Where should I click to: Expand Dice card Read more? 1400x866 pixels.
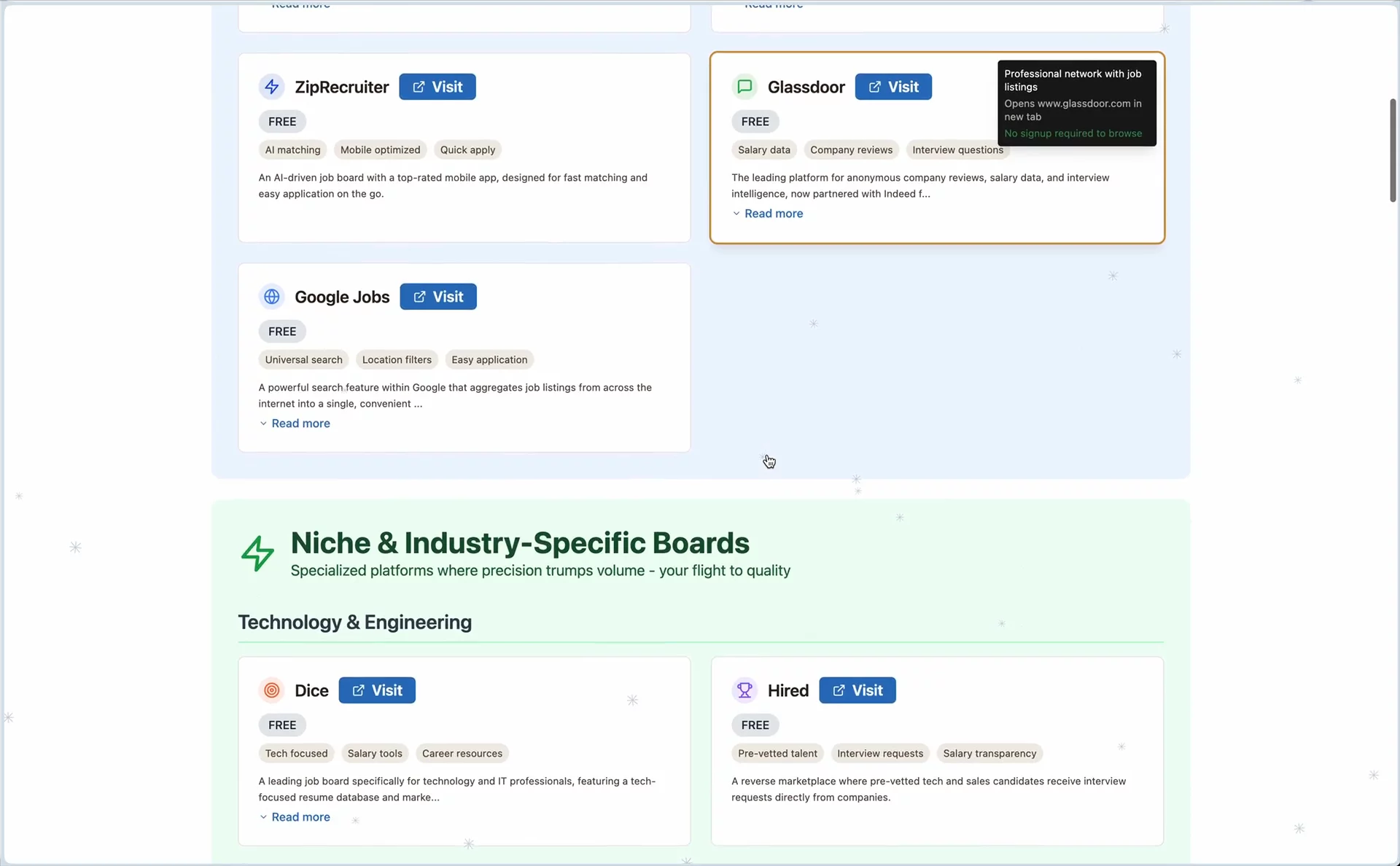(300, 817)
